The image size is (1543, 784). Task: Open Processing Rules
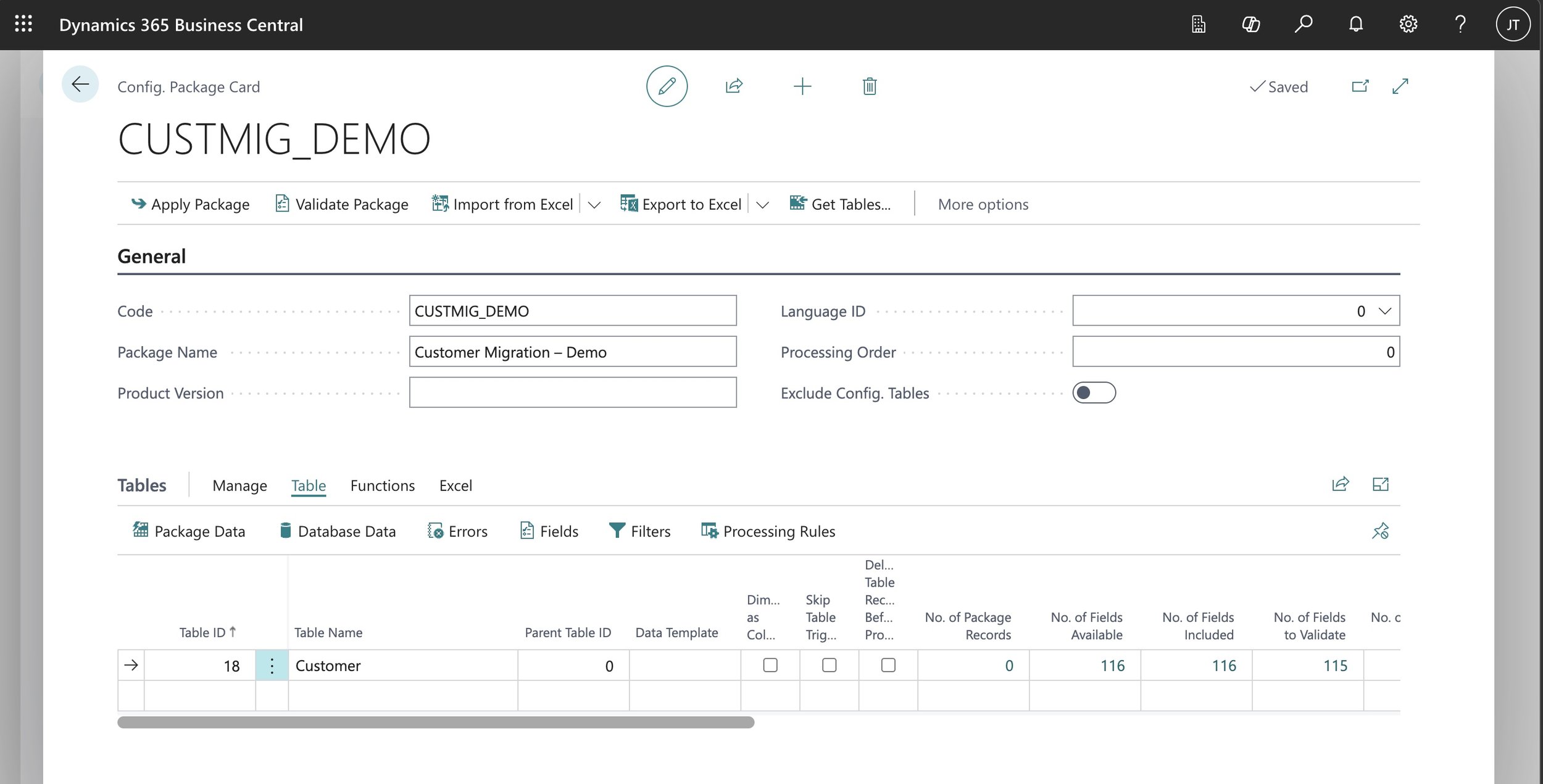tap(768, 531)
